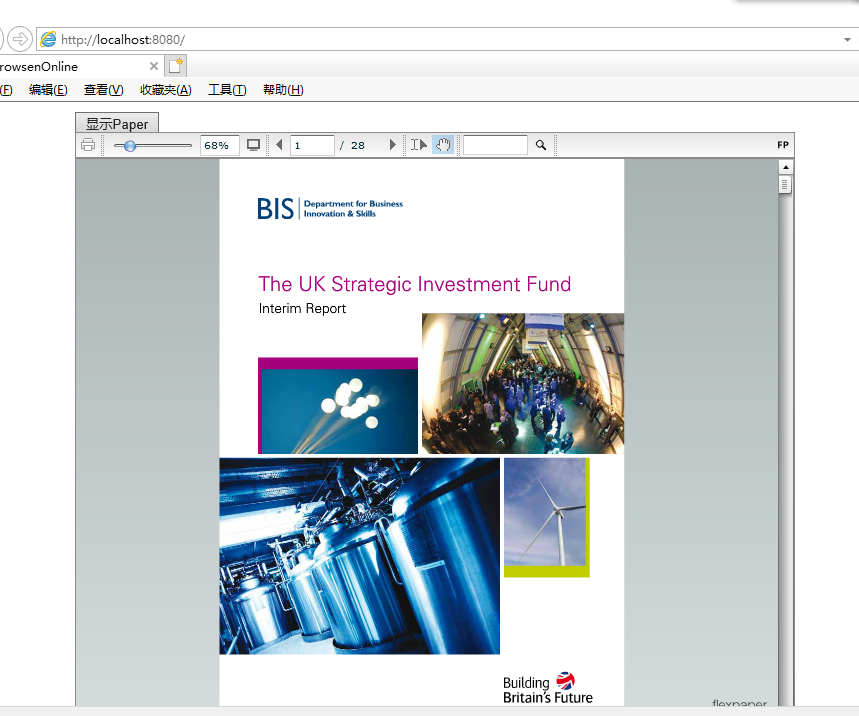This screenshot has height=716, width=859.
Task: Click the Building Britain's Future logo
Action: click(x=547, y=688)
